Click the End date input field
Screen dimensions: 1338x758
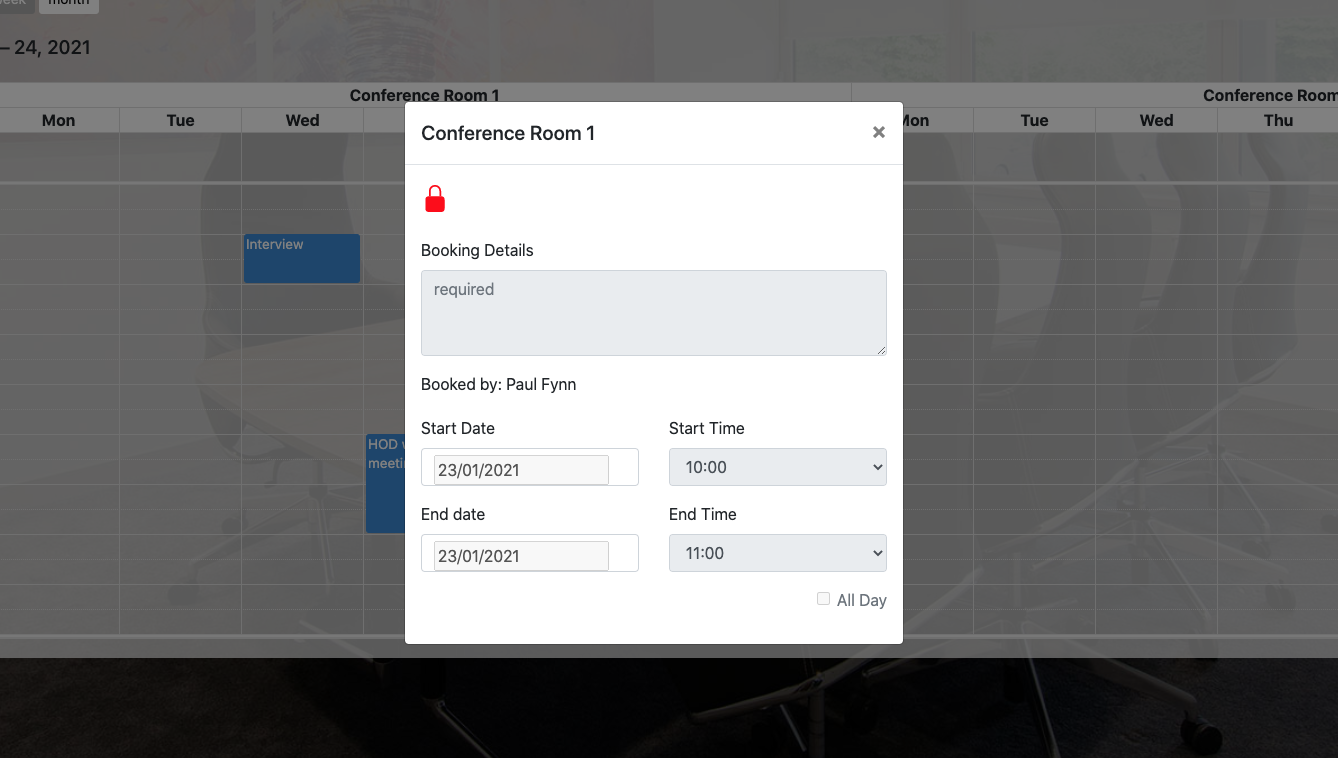tap(521, 555)
